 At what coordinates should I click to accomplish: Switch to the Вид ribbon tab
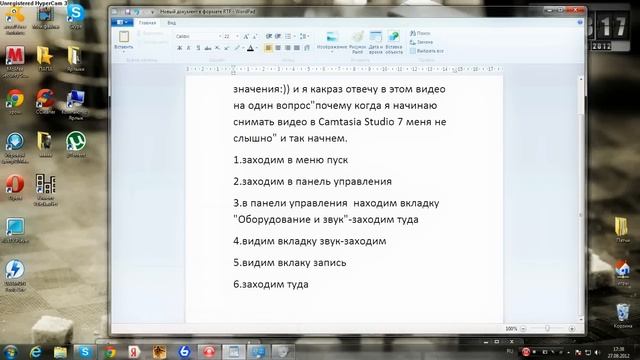[172, 23]
